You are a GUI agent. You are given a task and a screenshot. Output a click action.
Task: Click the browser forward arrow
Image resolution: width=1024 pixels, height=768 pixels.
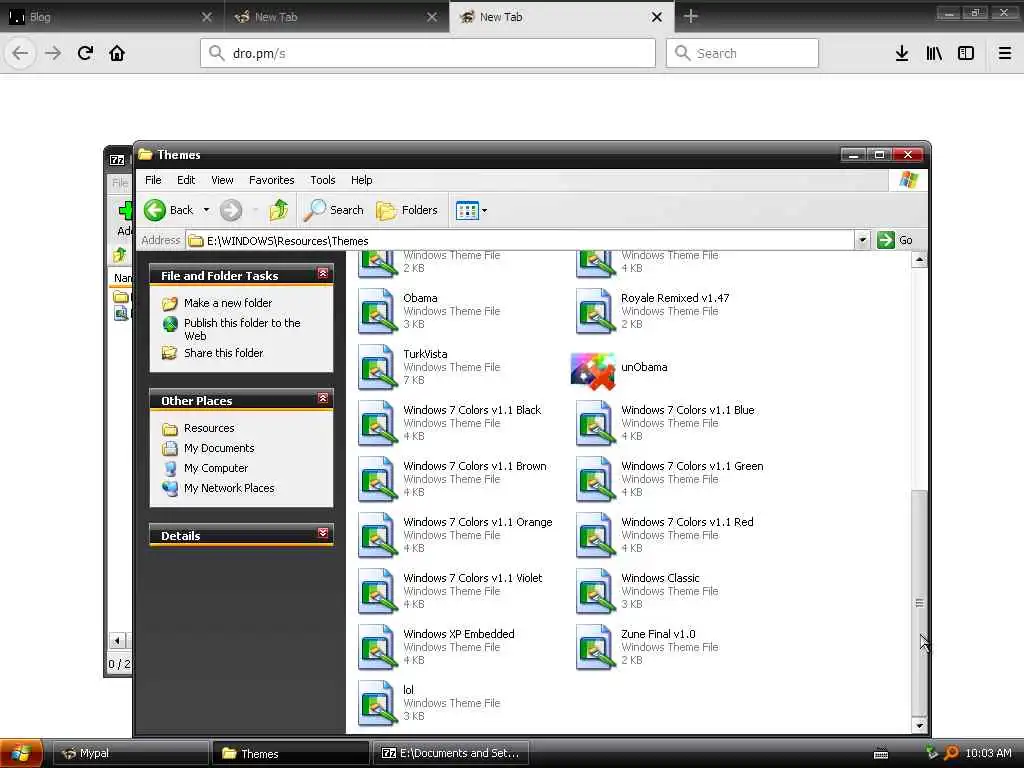pyautogui.click(x=53, y=54)
